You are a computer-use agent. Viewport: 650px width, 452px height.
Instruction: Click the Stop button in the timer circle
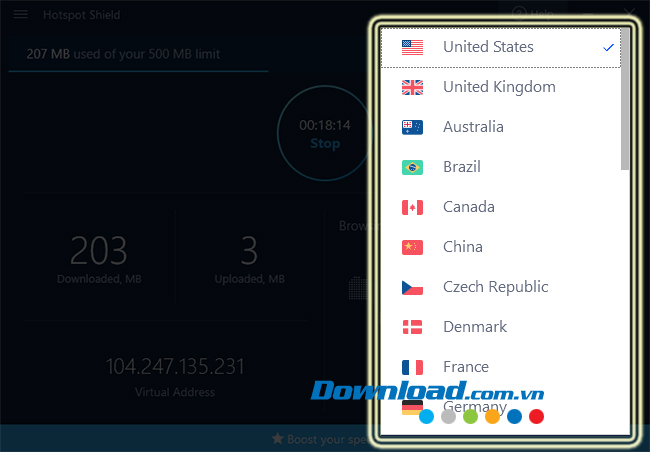coord(325,143)
